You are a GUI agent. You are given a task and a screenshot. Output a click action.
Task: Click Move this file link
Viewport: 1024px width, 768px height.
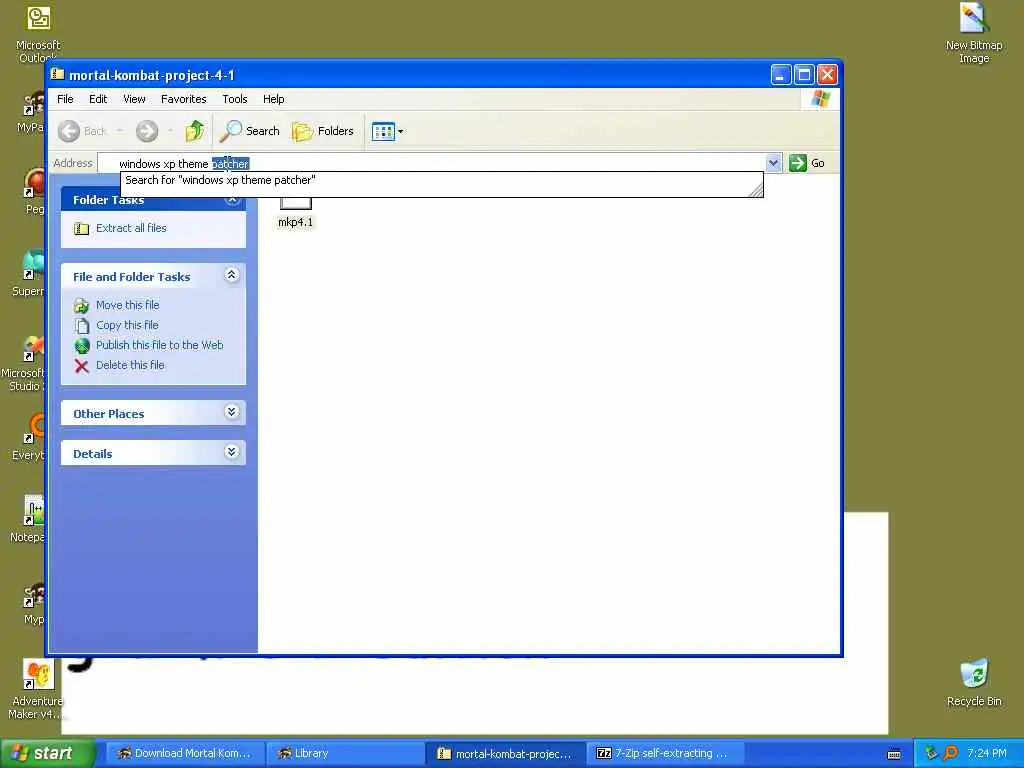coord(127,305)
